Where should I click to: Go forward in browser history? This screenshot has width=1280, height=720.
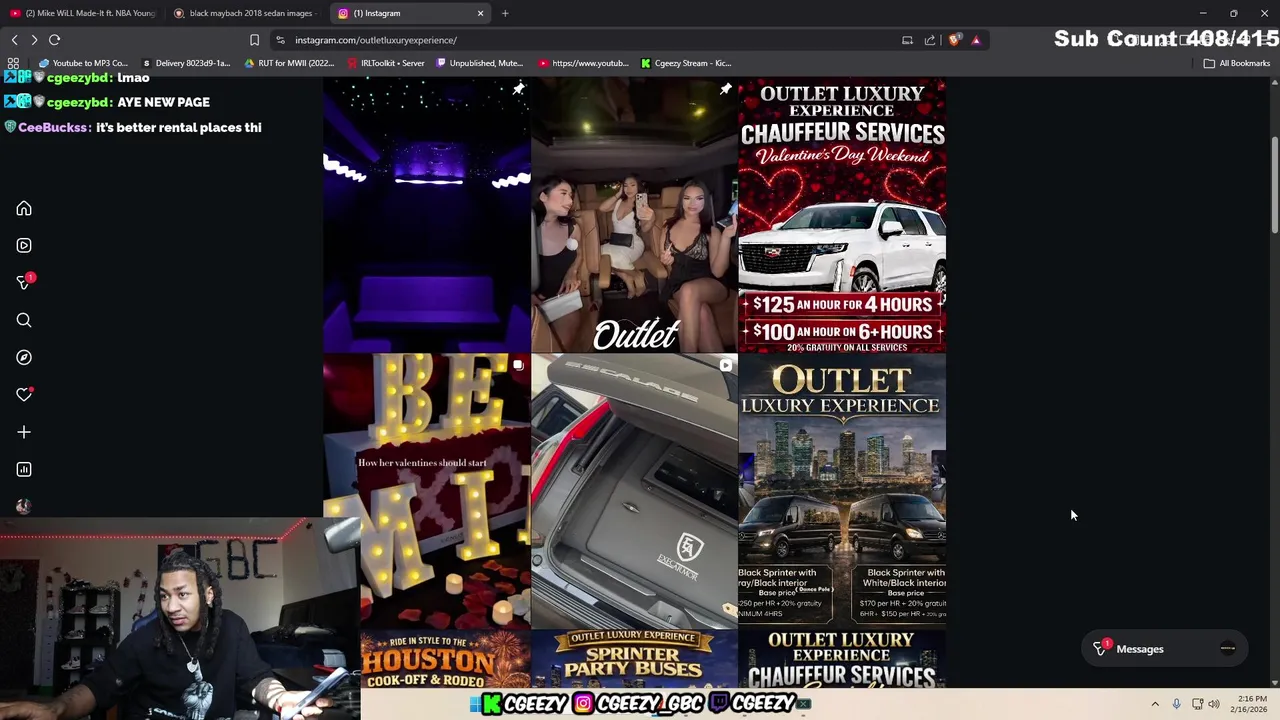[34, 40]
